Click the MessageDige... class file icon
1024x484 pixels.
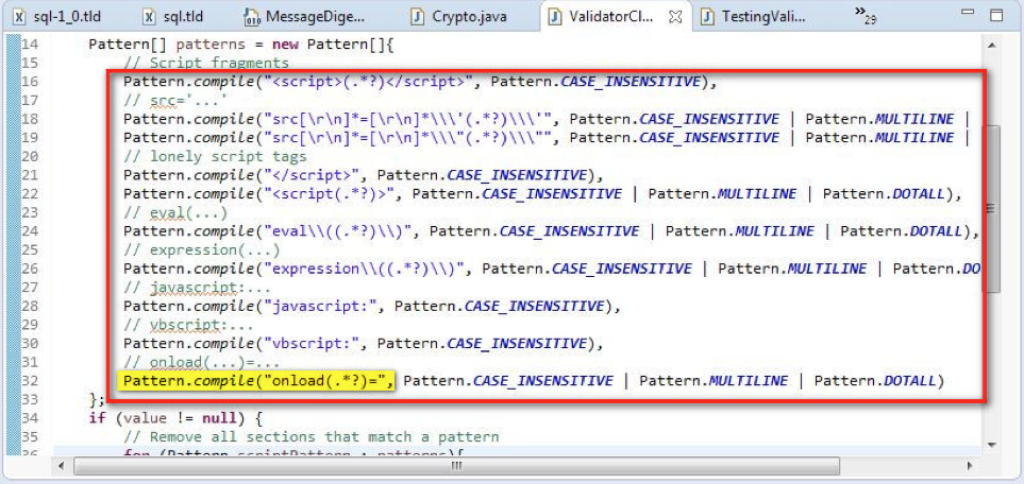point(251,17)
